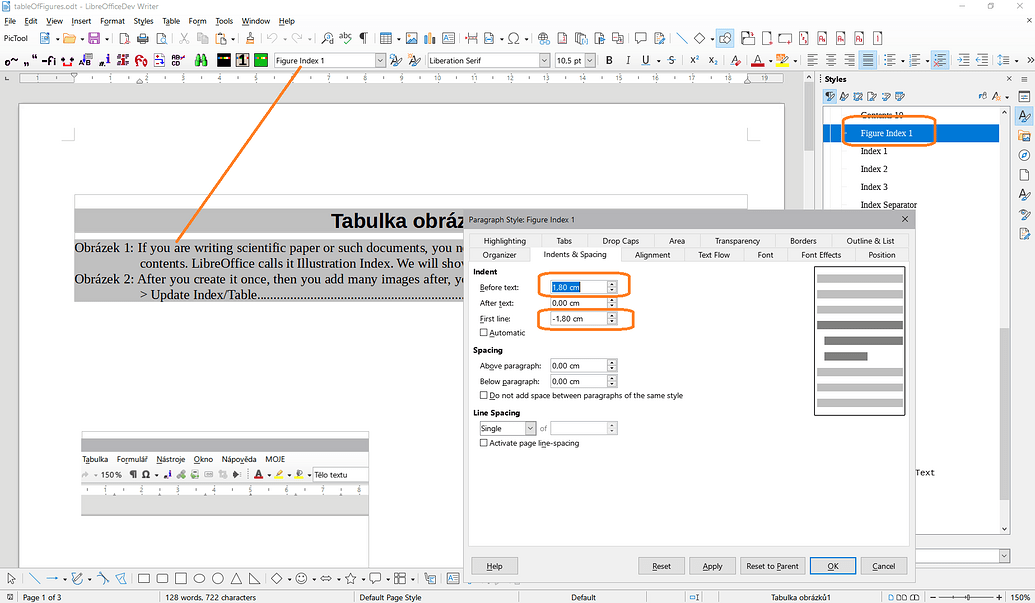Open the font size dropdown

tap(588, 60)
